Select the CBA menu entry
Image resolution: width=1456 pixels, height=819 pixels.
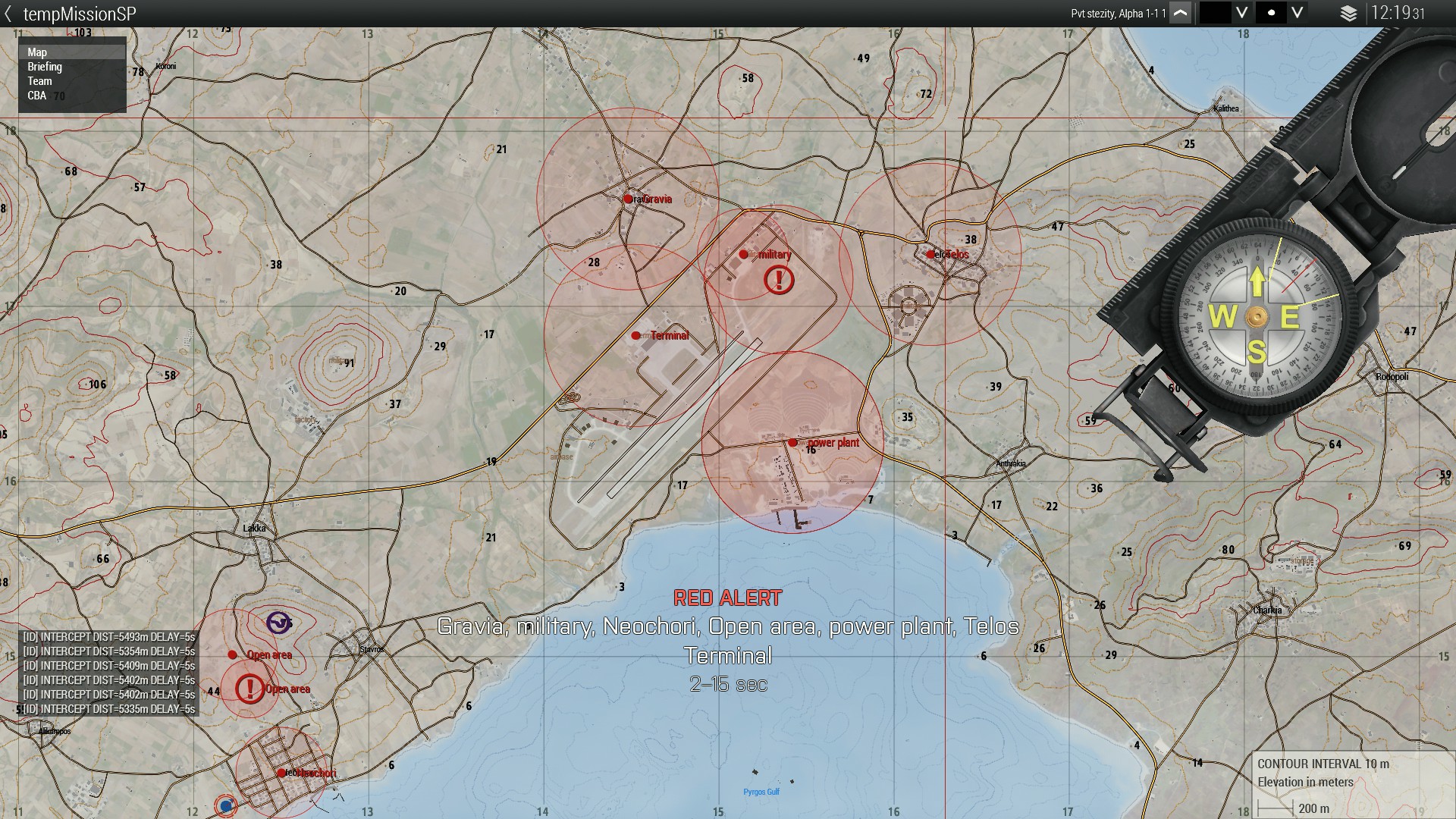click(36, 96)
